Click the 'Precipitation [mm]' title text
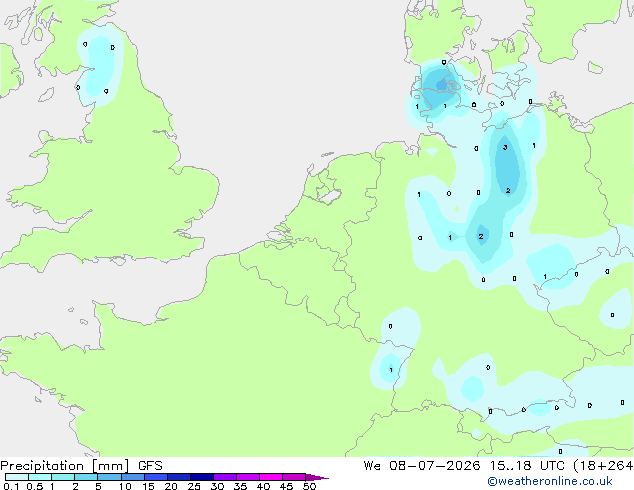Viewport: 634px width, 490px height. tap(65, 466)
